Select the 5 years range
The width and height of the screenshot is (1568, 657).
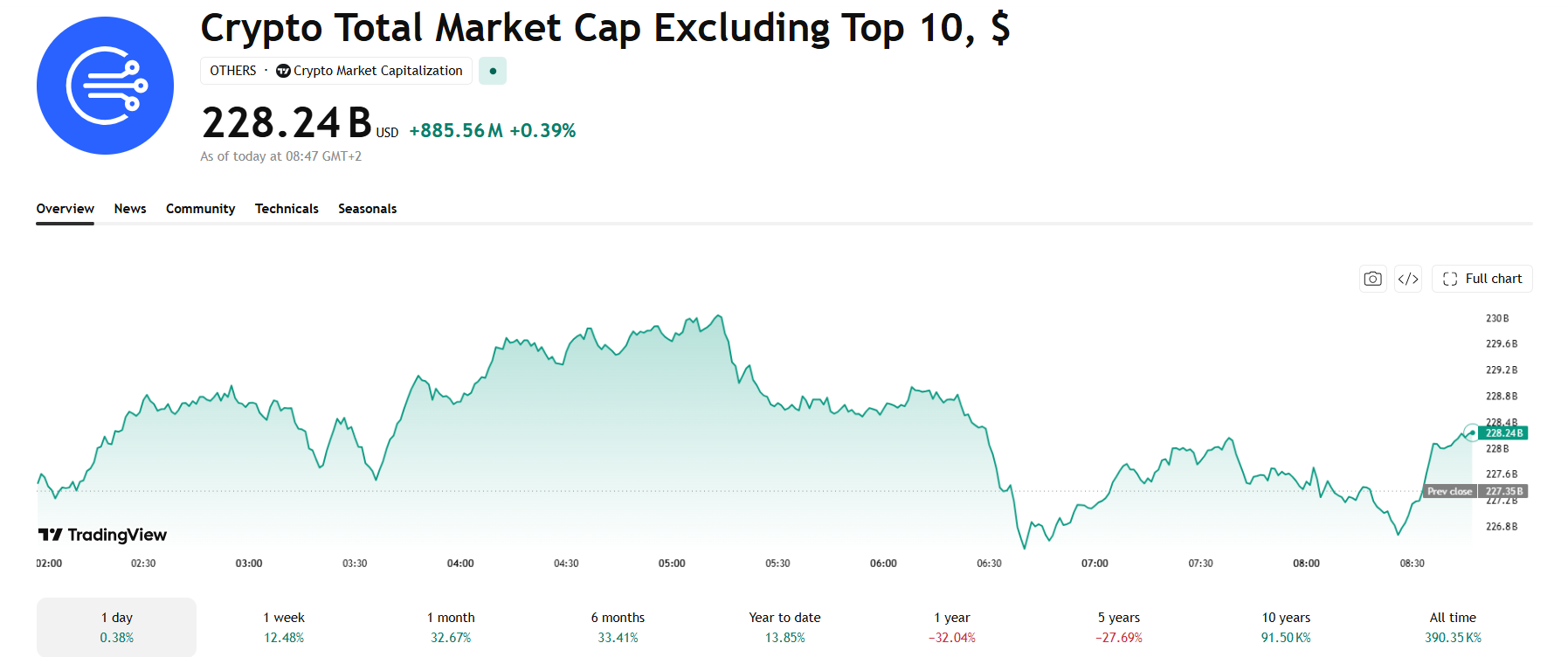[1119, 627]
